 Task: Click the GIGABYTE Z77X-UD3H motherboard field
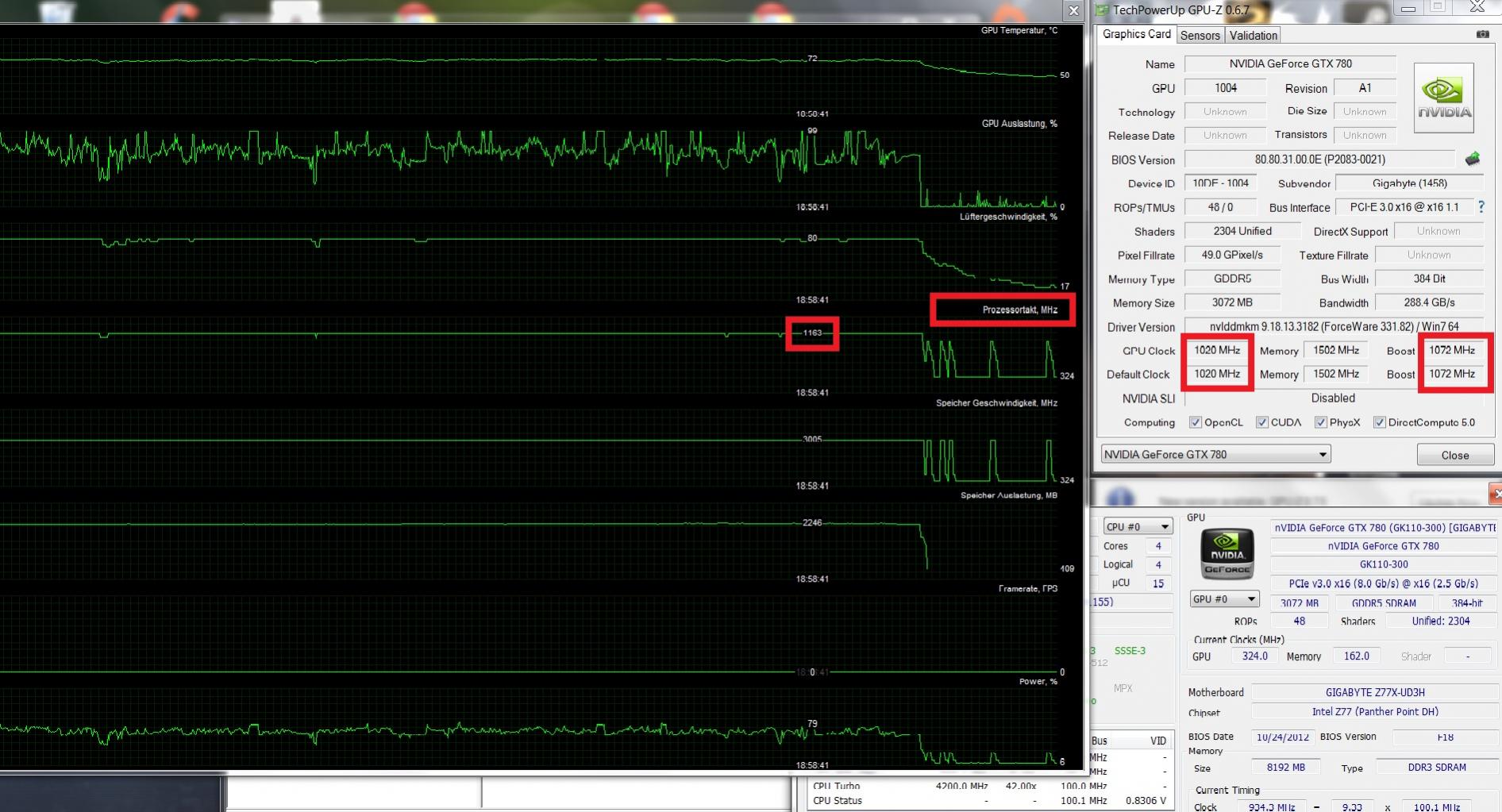1374,692
